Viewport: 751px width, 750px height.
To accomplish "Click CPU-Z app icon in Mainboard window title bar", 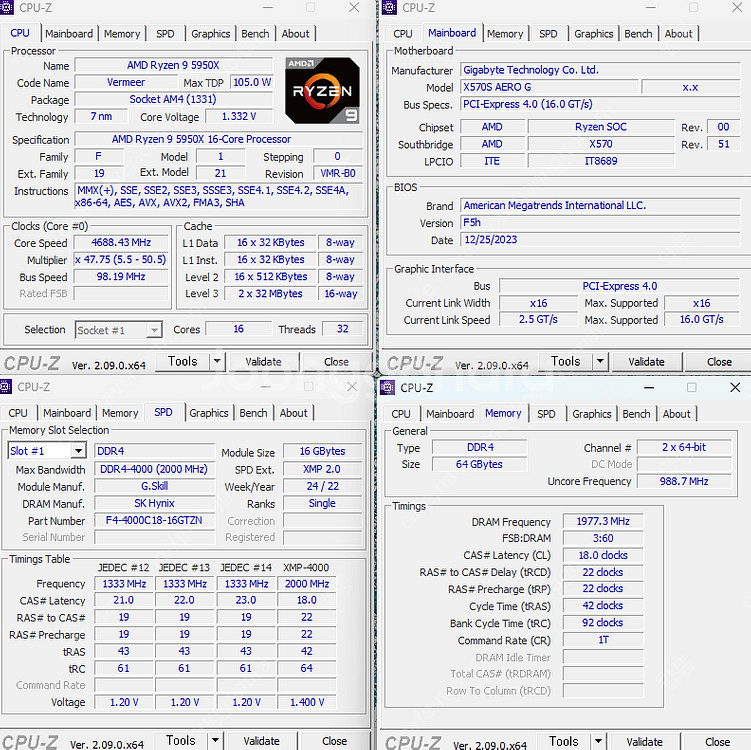I will coord(389,7).
